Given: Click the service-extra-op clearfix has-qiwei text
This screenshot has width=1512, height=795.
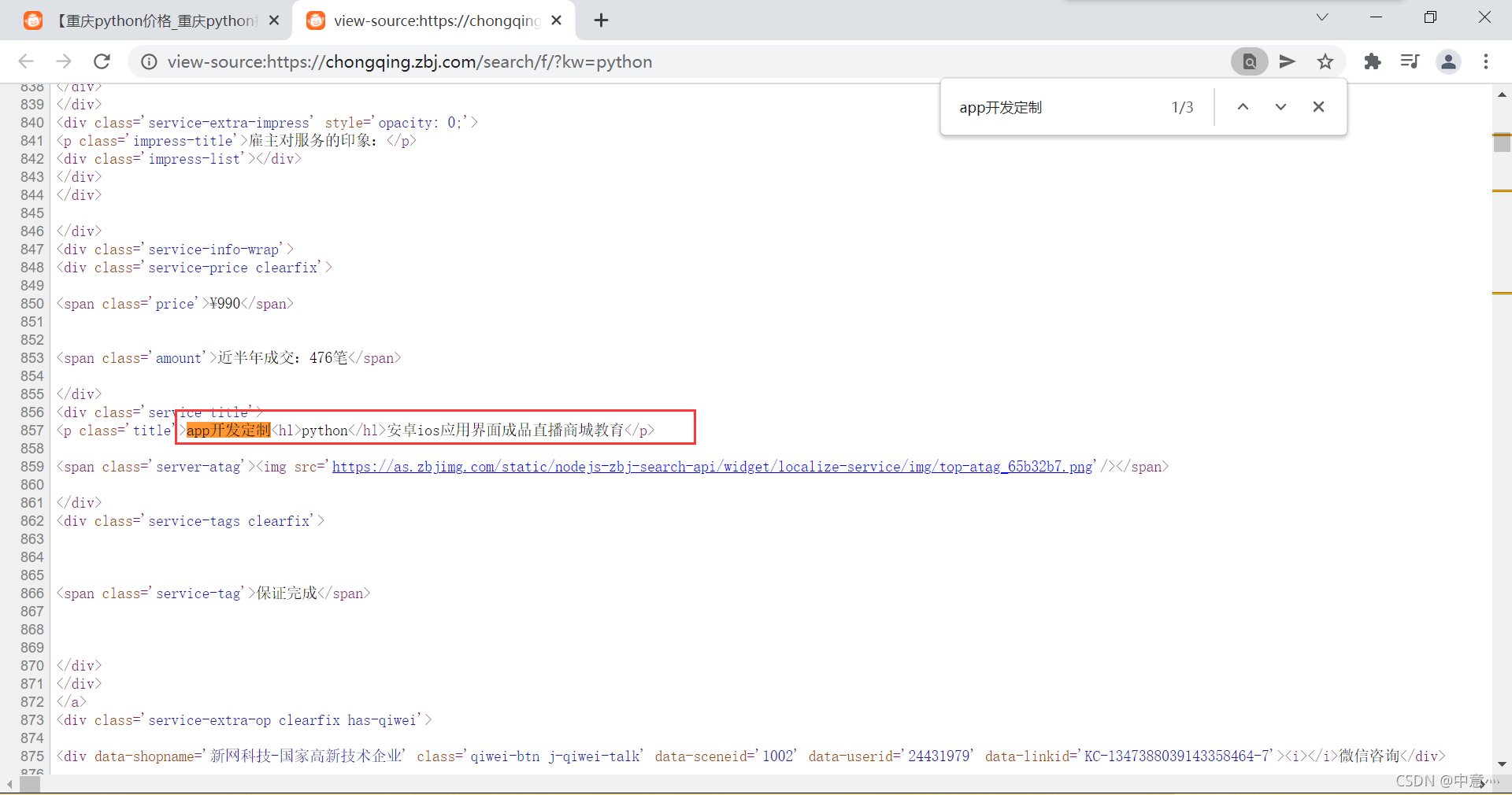Looking at the screenshot, I should (x=282, y=720).
